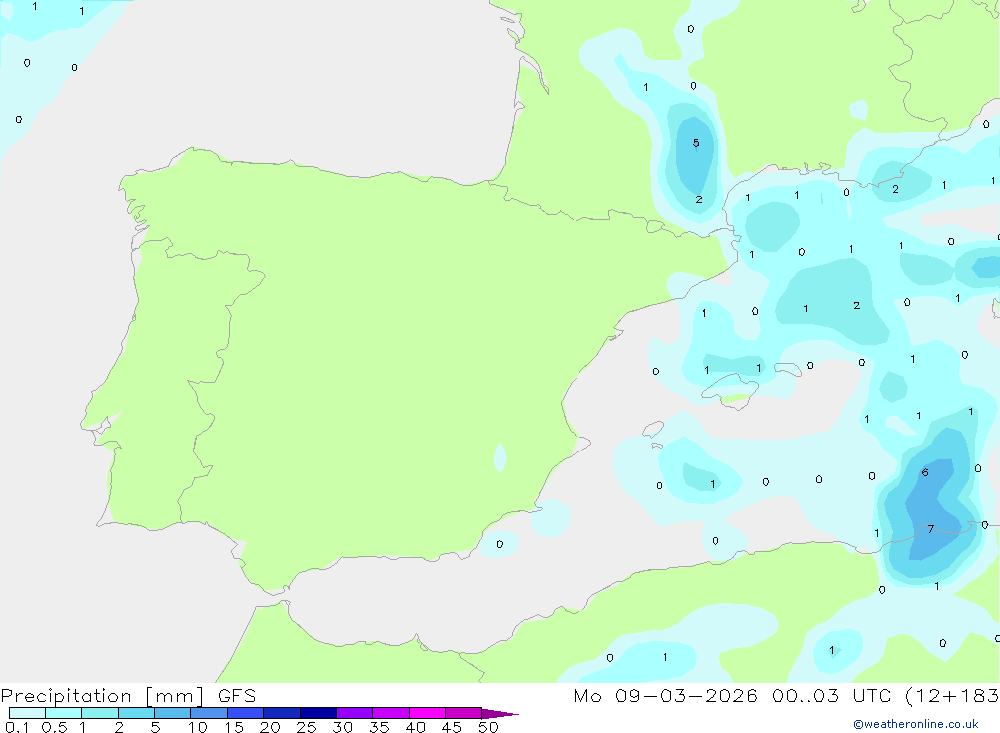The width and height of the screenshot is (1000, 733).
Task: Click the 'GFS' model label
Action: 237,696
